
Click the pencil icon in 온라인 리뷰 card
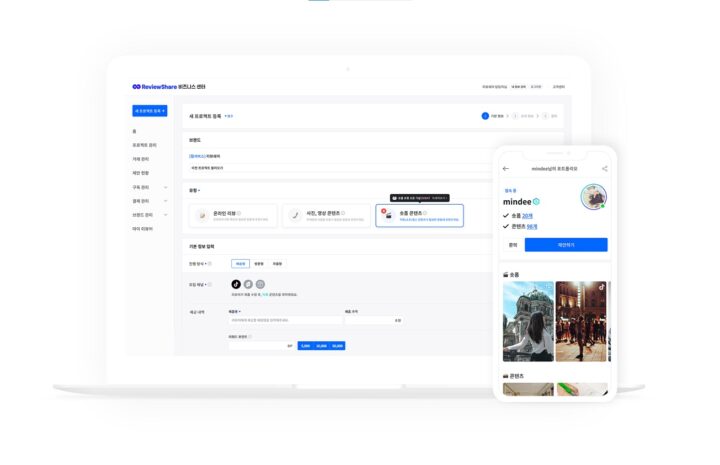pyautogui.click(x=202, y=216)
